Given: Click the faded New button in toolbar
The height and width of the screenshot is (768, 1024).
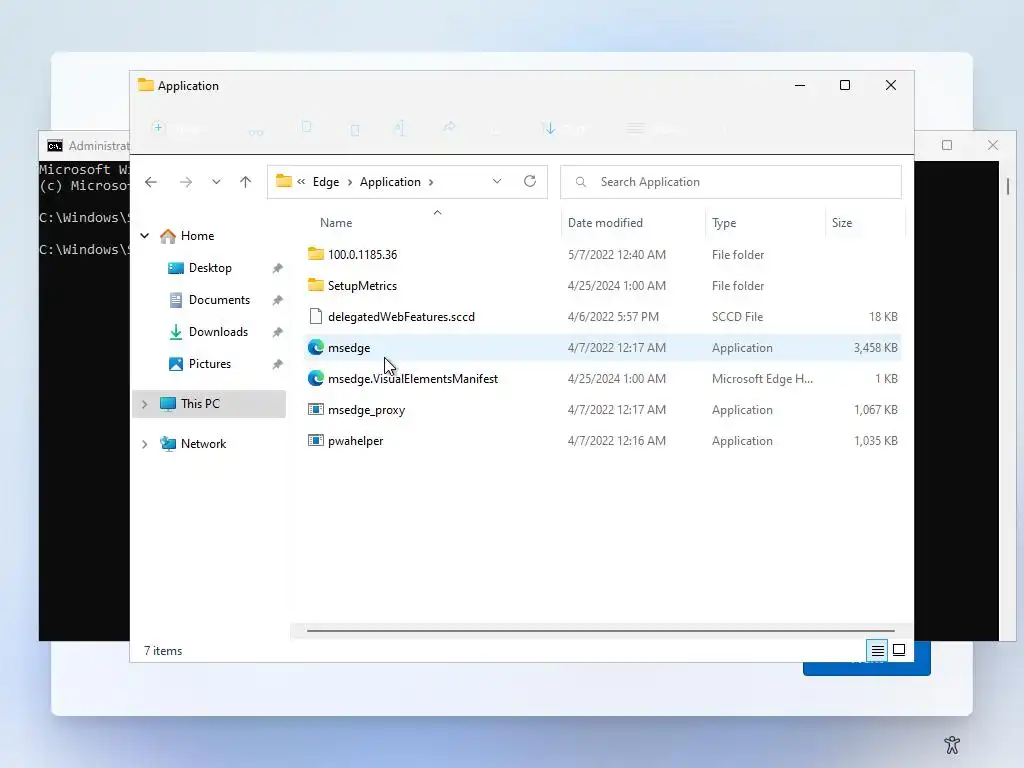Looking at the screenshot, I should click(x=178, y=129).
